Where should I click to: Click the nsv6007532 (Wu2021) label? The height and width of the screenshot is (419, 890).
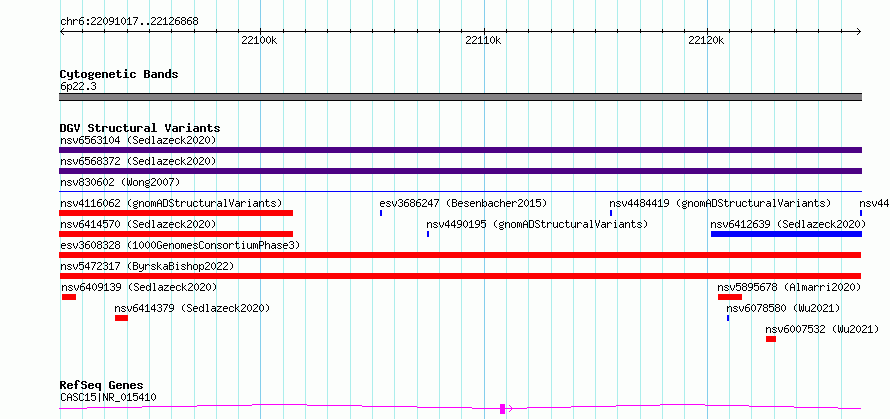point(822,329)
